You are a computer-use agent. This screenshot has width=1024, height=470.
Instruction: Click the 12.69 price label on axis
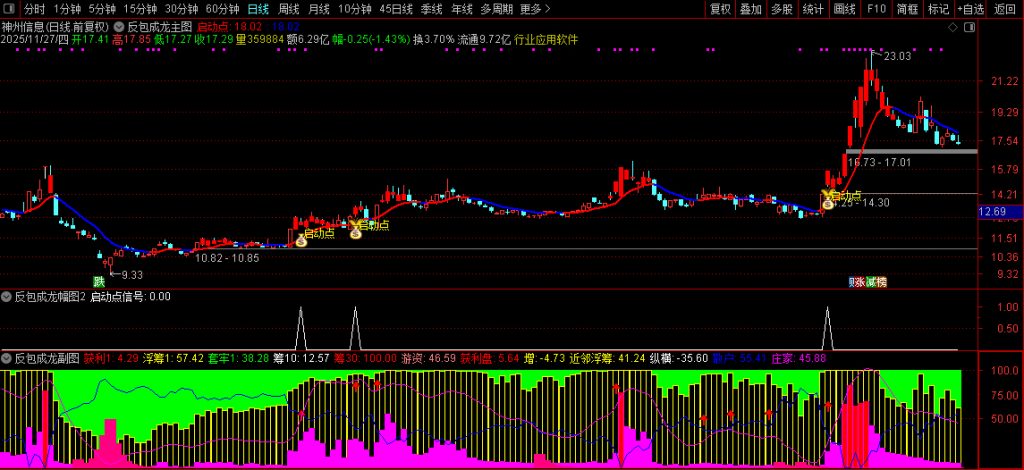[x=992, y=212]
